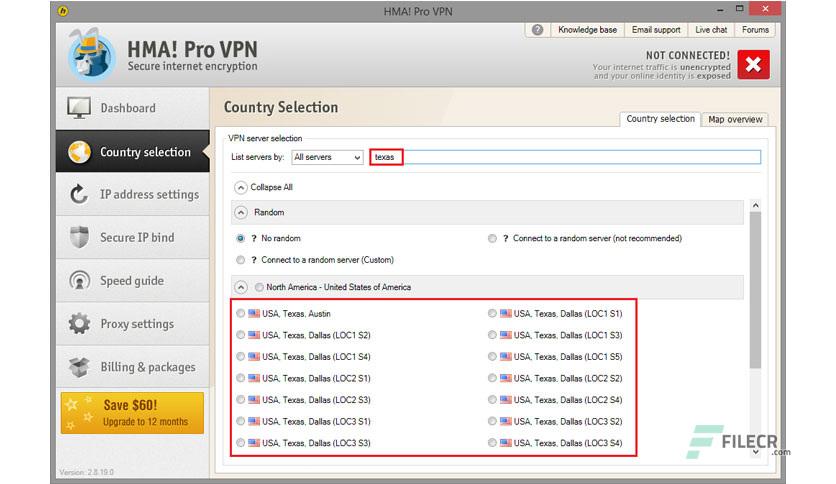Open Billing & packages panel
This screenshot has height=484, width=836.
[132, 367]
